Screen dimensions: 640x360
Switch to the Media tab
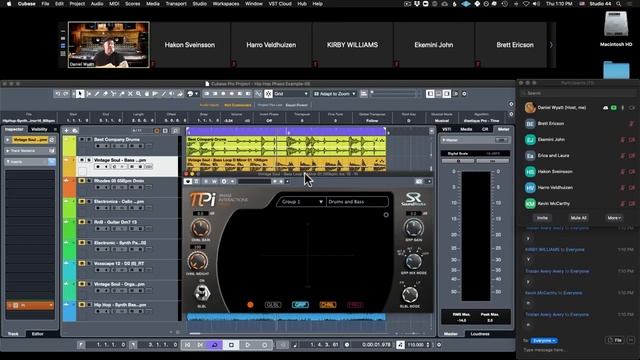click(466, 129)
